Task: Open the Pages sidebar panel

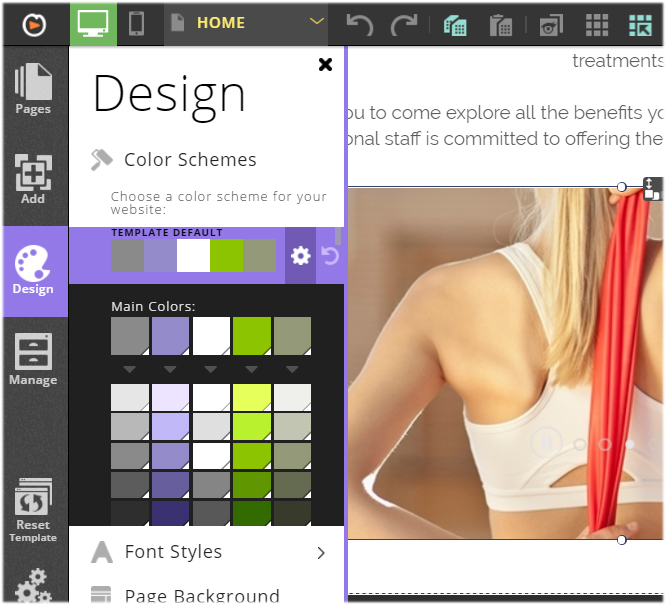Action: click(33, 89)
